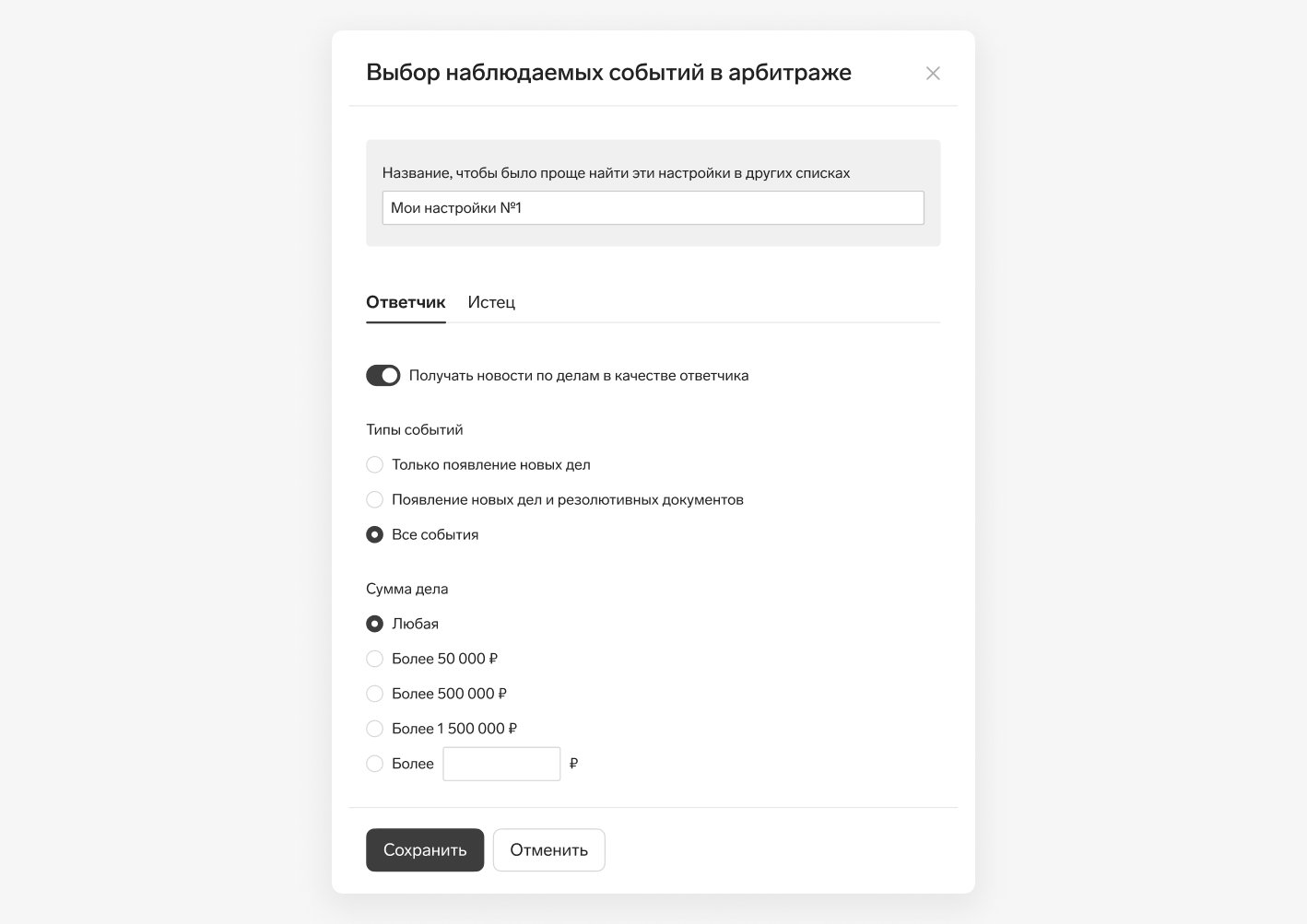Select 'Любая' case amount option
Viewport: 1307px width, 924px height.
click(374, 625)
